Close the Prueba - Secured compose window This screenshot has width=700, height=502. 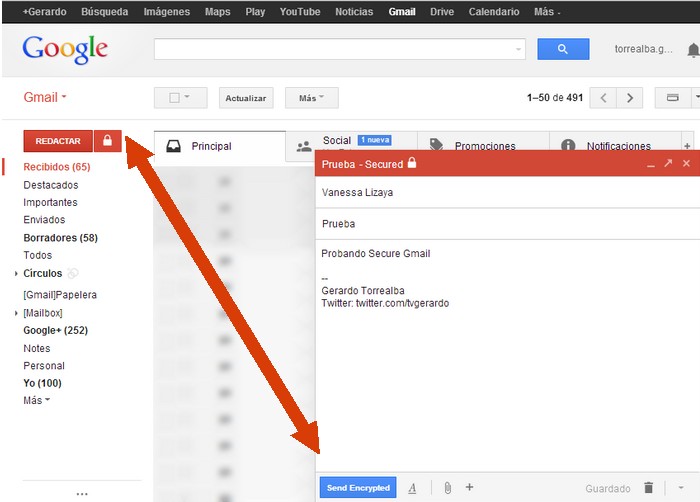(687, 163)
